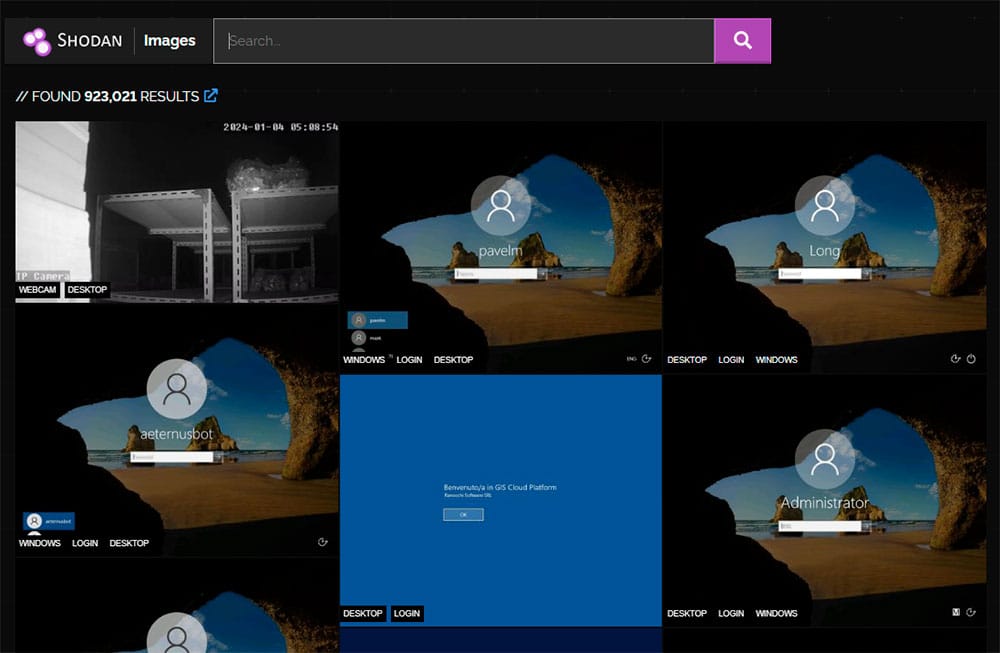Click the WEBCAM tag
Viewport: 1000px width, 653px height.
click(38, 290)
